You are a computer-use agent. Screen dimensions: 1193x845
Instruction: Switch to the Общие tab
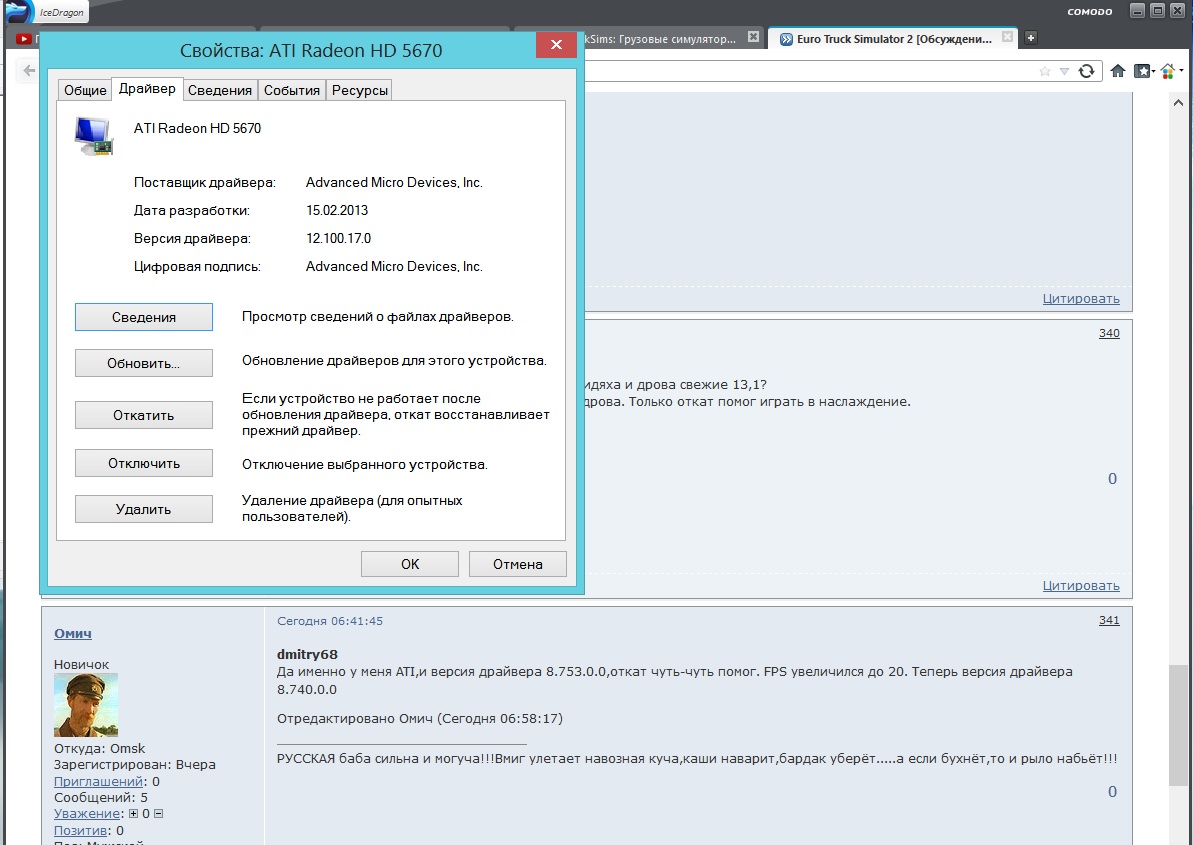click(85, 90)
